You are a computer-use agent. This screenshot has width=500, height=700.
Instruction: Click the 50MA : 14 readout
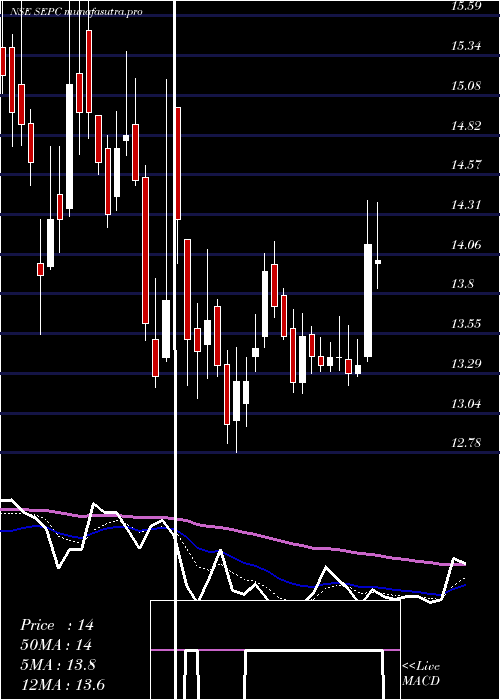tap(56, 645)
